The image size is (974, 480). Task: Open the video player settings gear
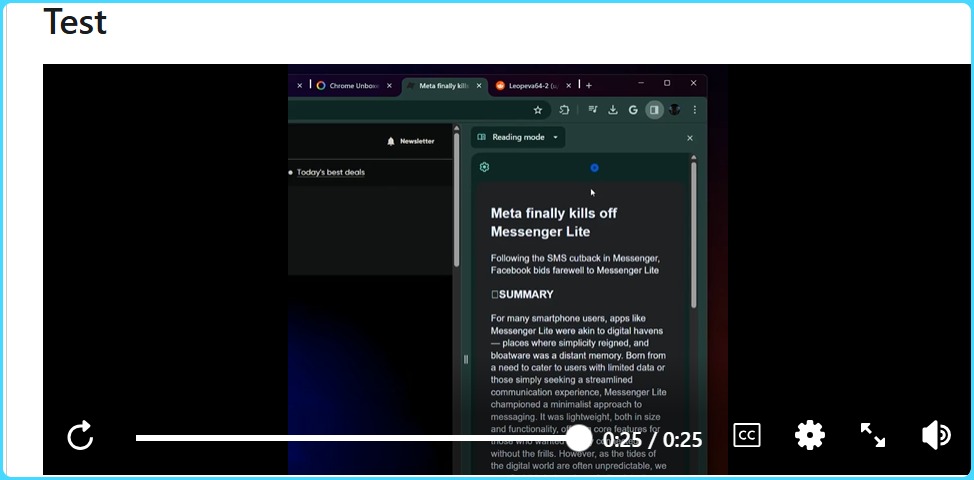tap(809, 435)
